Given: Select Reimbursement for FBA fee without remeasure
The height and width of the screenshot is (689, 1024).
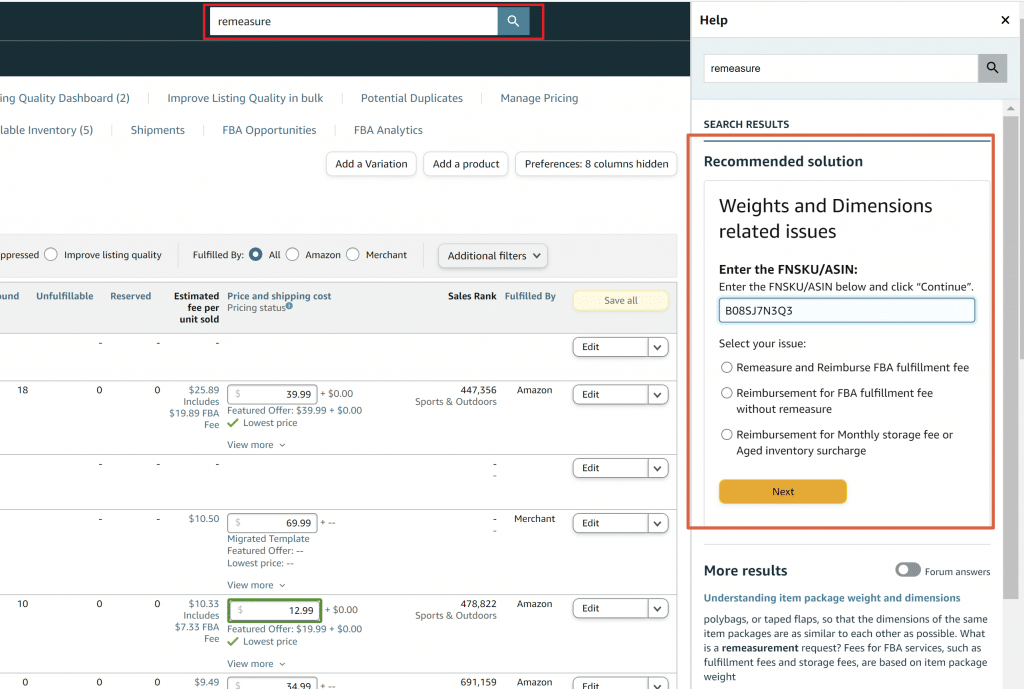Looking at the screenshot, I should (726, 393).
